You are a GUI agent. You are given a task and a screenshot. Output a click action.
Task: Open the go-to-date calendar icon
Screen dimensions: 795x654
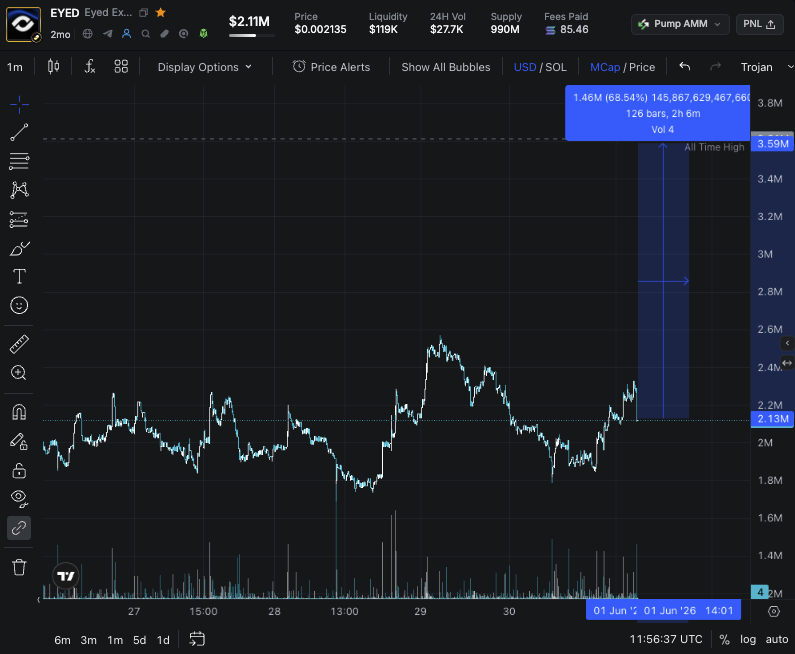pos(197,639)
